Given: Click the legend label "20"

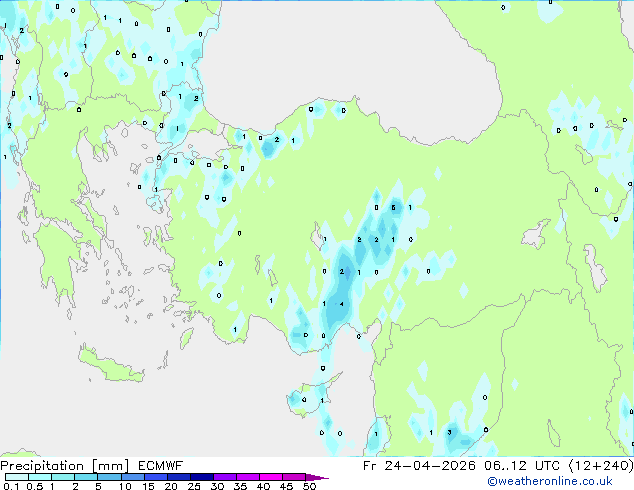Looking at the screenshot, I should [171, 486].
